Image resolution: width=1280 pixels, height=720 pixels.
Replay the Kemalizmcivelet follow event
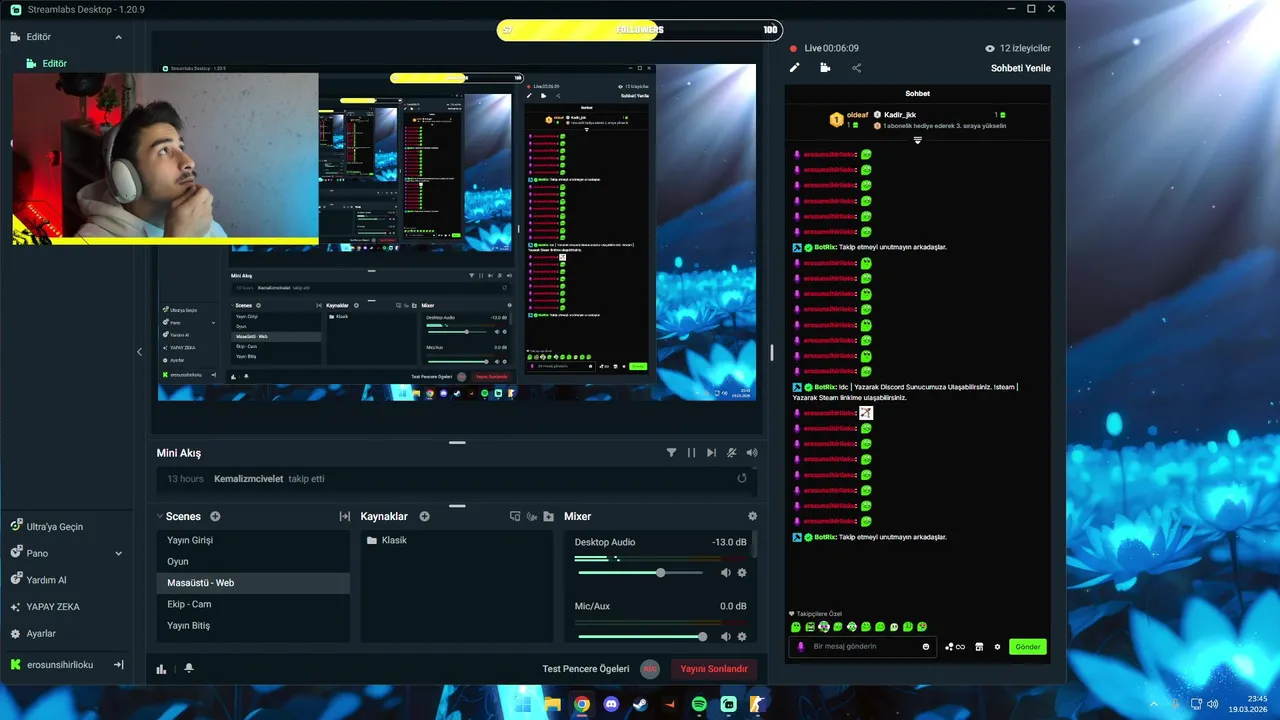click(741, 479)
